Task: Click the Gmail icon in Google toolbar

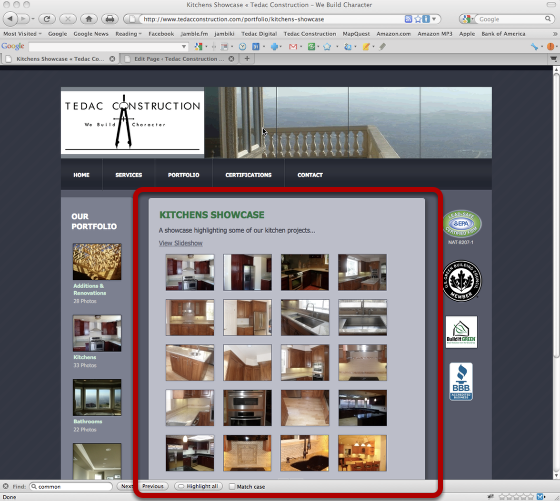Action: 293,46
